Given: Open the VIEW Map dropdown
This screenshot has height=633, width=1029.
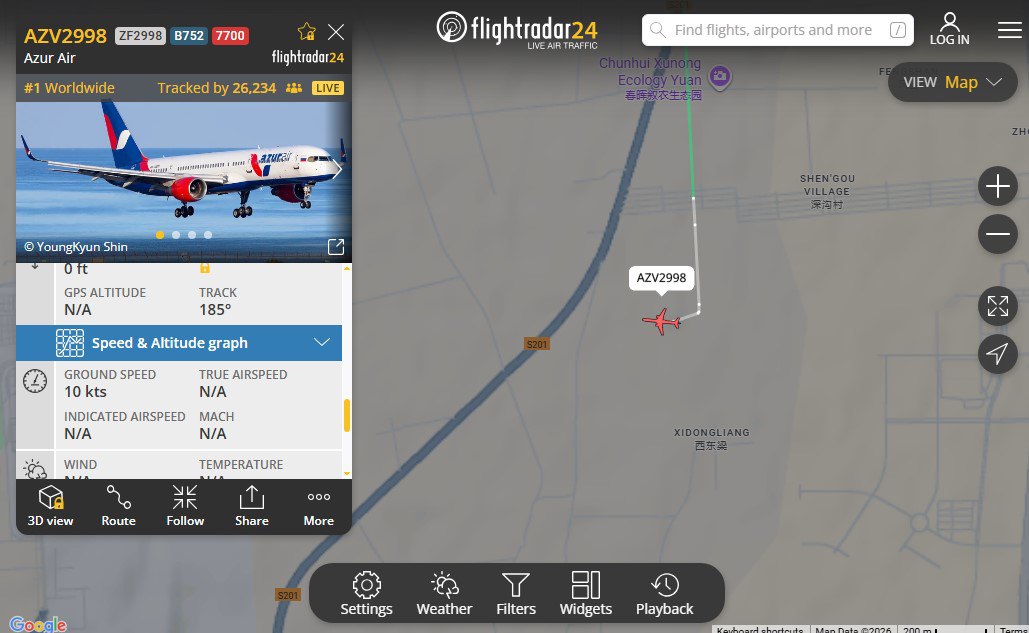Looking at the screenshot, I should [x=952, y=82].
